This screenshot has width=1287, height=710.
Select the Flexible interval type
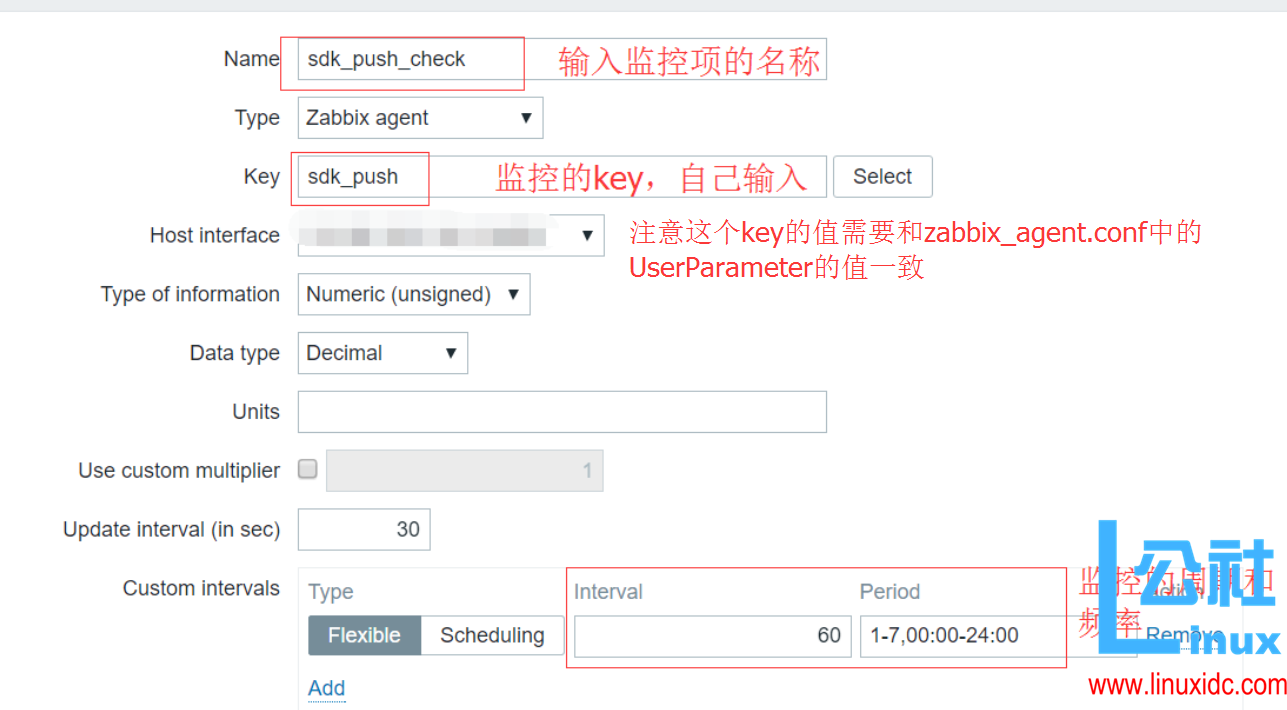[363, 634]
